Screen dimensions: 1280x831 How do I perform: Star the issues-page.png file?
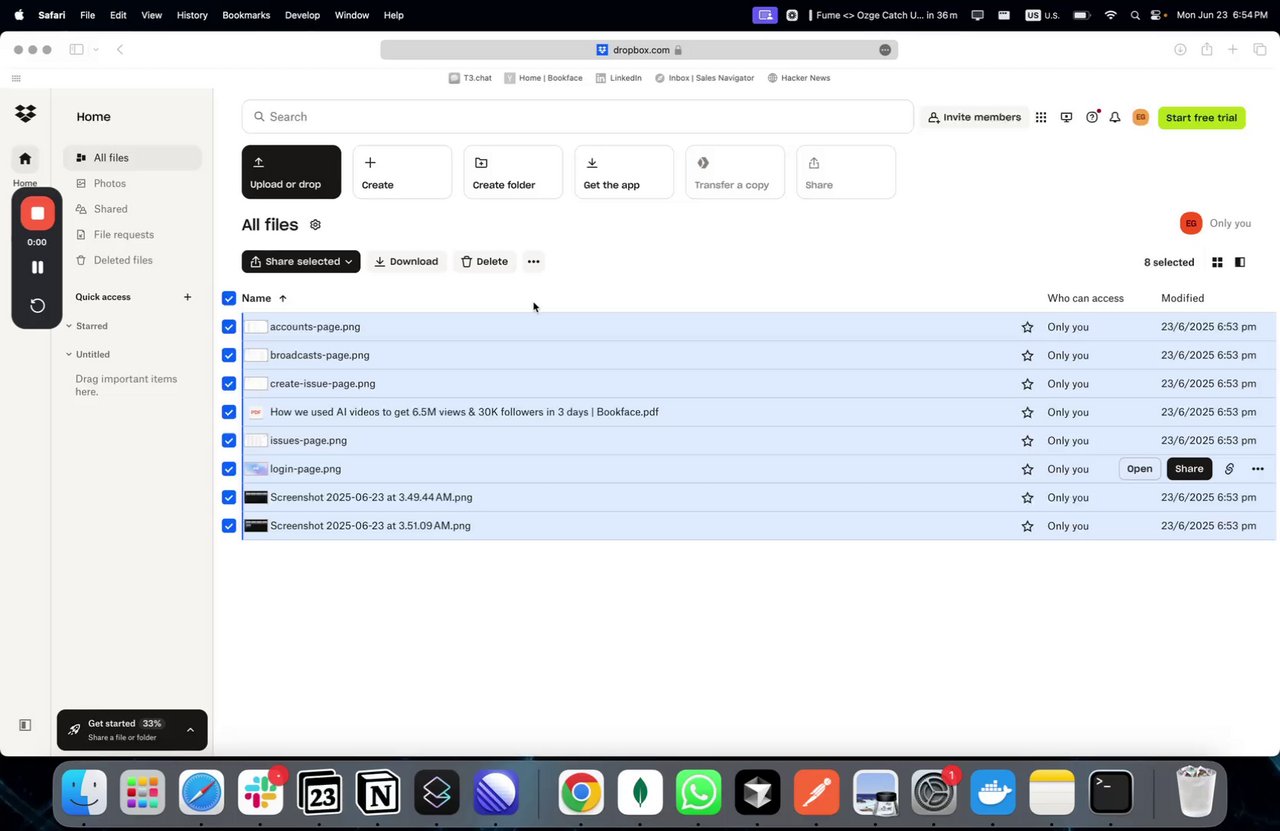point(1027,440)
